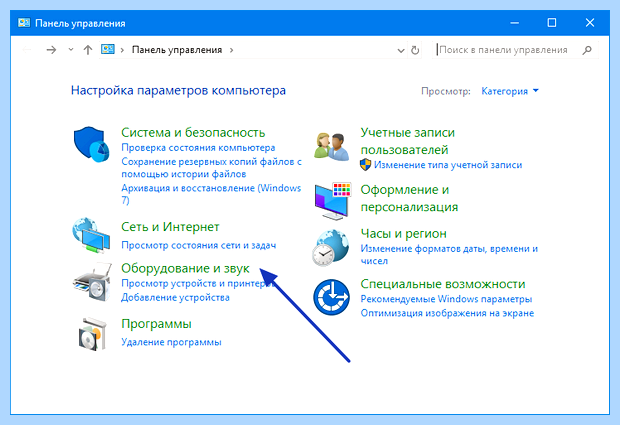Expand the chevron after Панель управления breadcrumb
The image size is (620, 425).
click(x=231, y=50)
